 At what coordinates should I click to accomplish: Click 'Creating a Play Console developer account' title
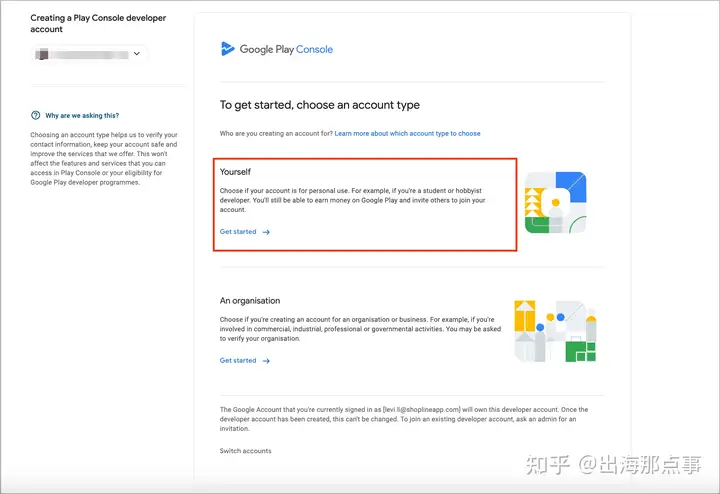click(98, 23)
